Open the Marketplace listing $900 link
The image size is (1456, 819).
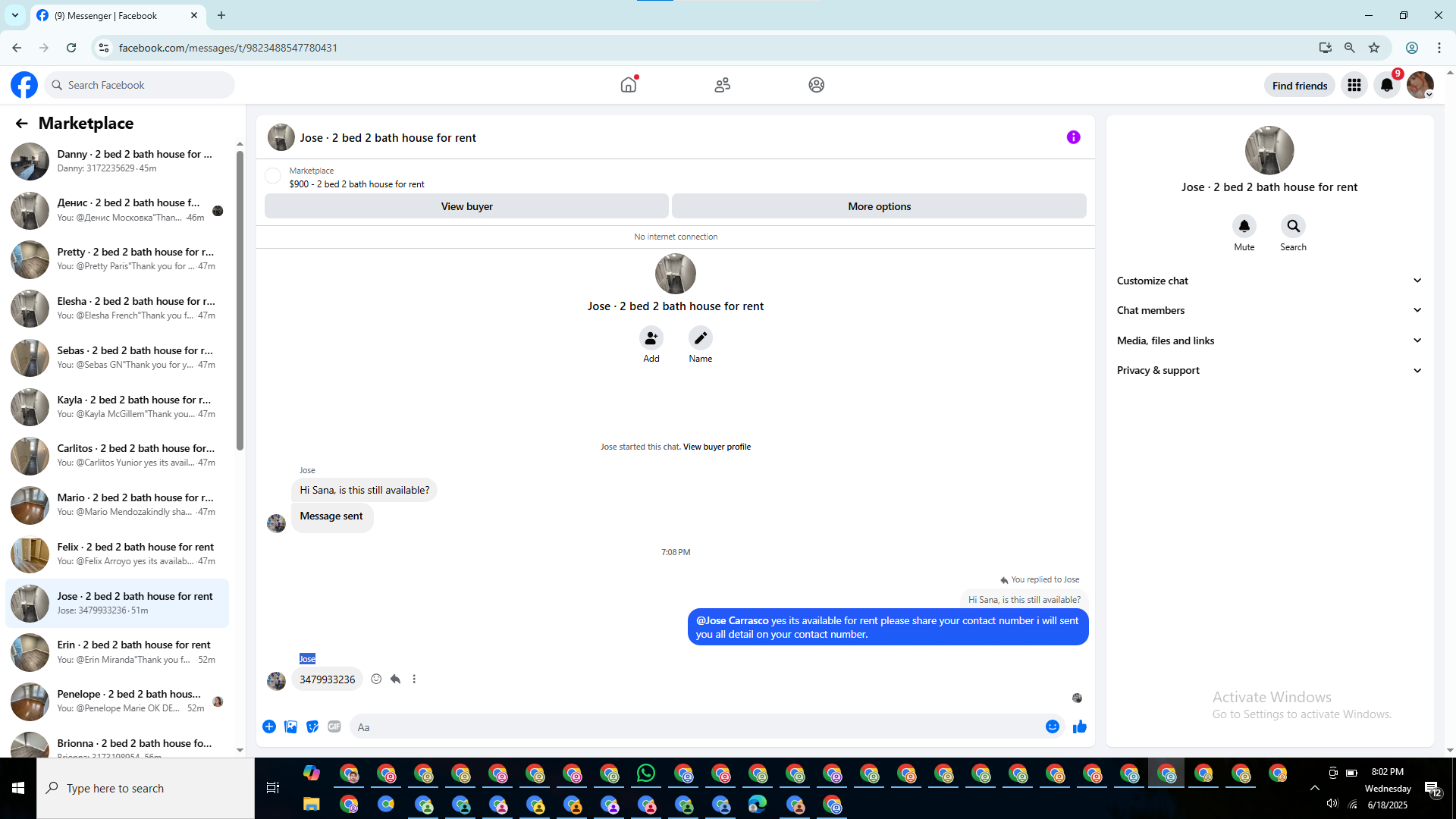pyautogui.click(x=356, y=184)
